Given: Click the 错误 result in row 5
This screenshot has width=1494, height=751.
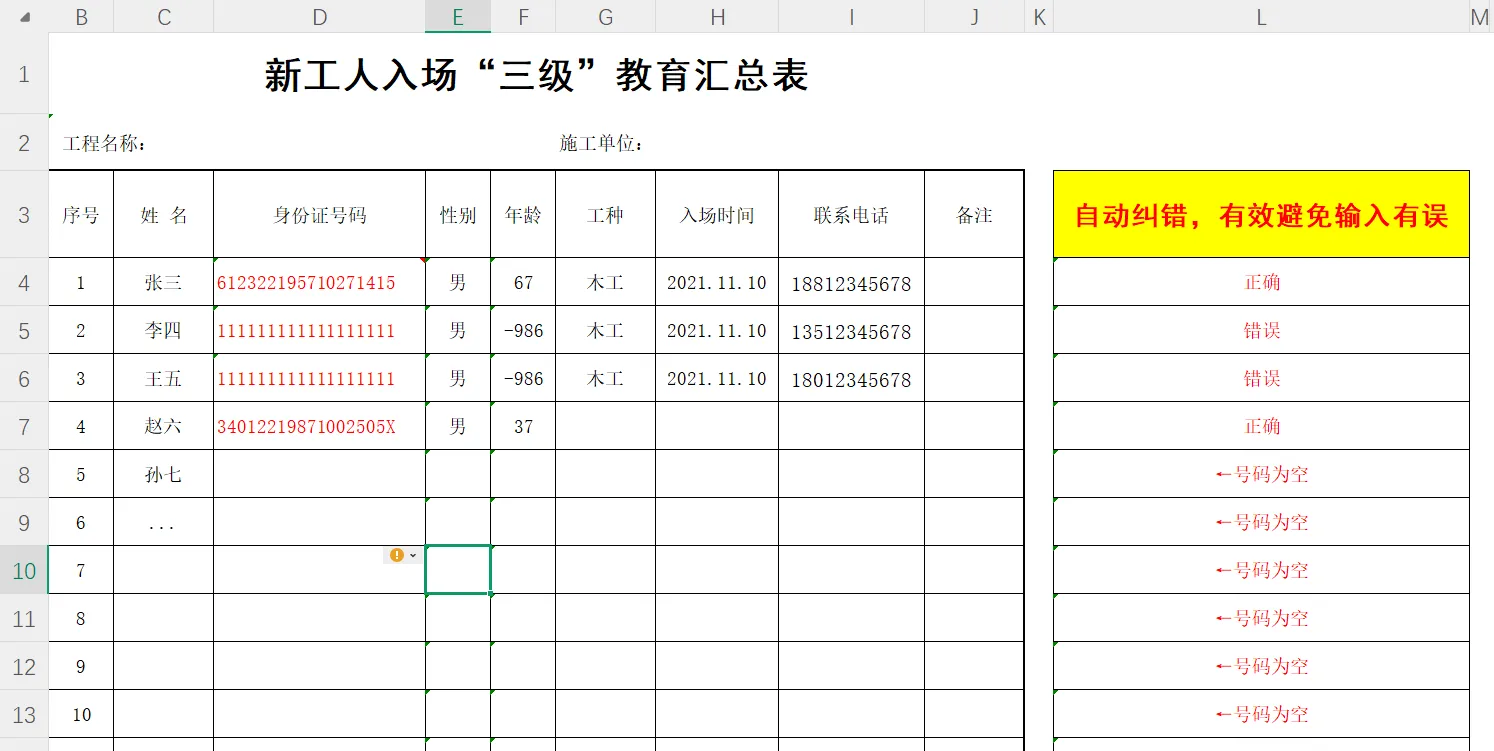Looking at the screenshot, I should pos(1261,330).
